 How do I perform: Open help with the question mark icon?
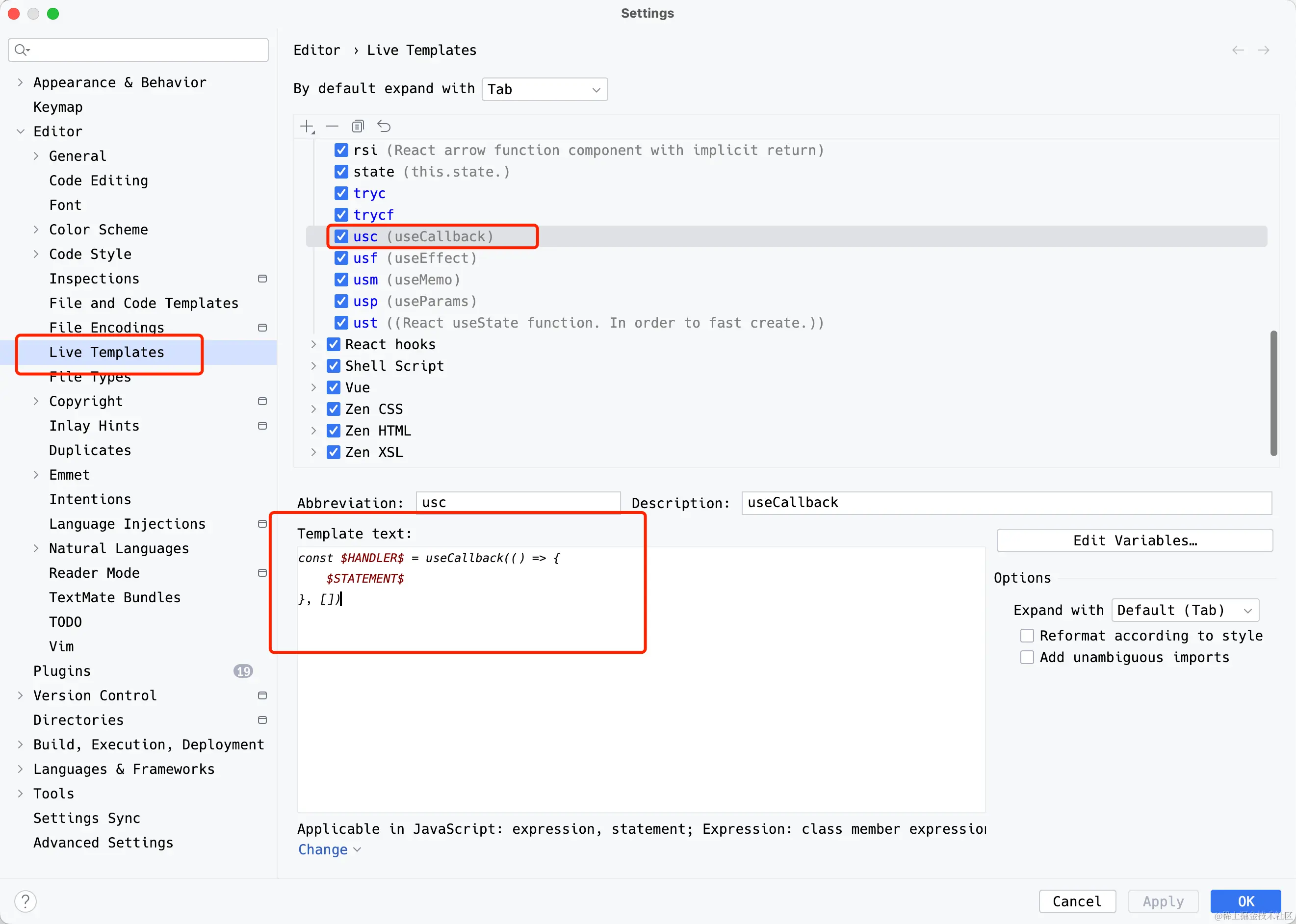(x=25, y=901)
